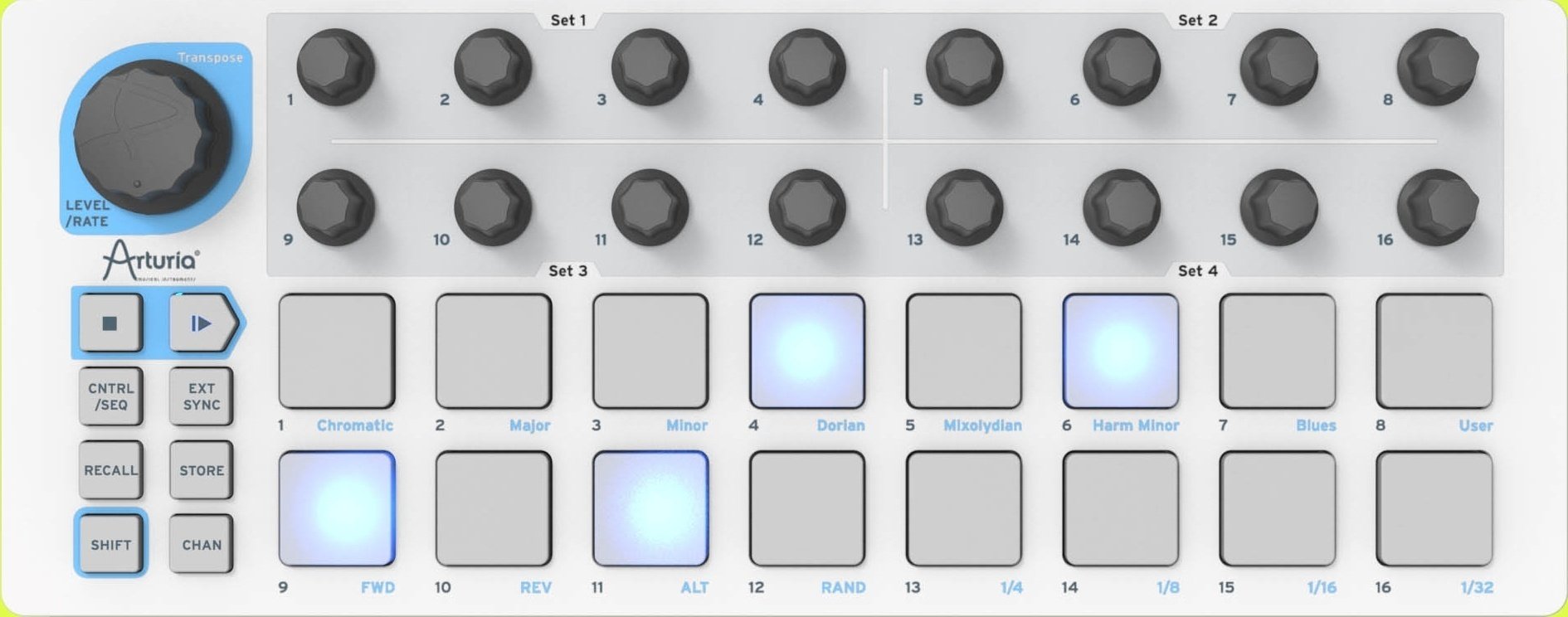
Task: Click the LEVEL /RATE label
Action: [87, 213]
